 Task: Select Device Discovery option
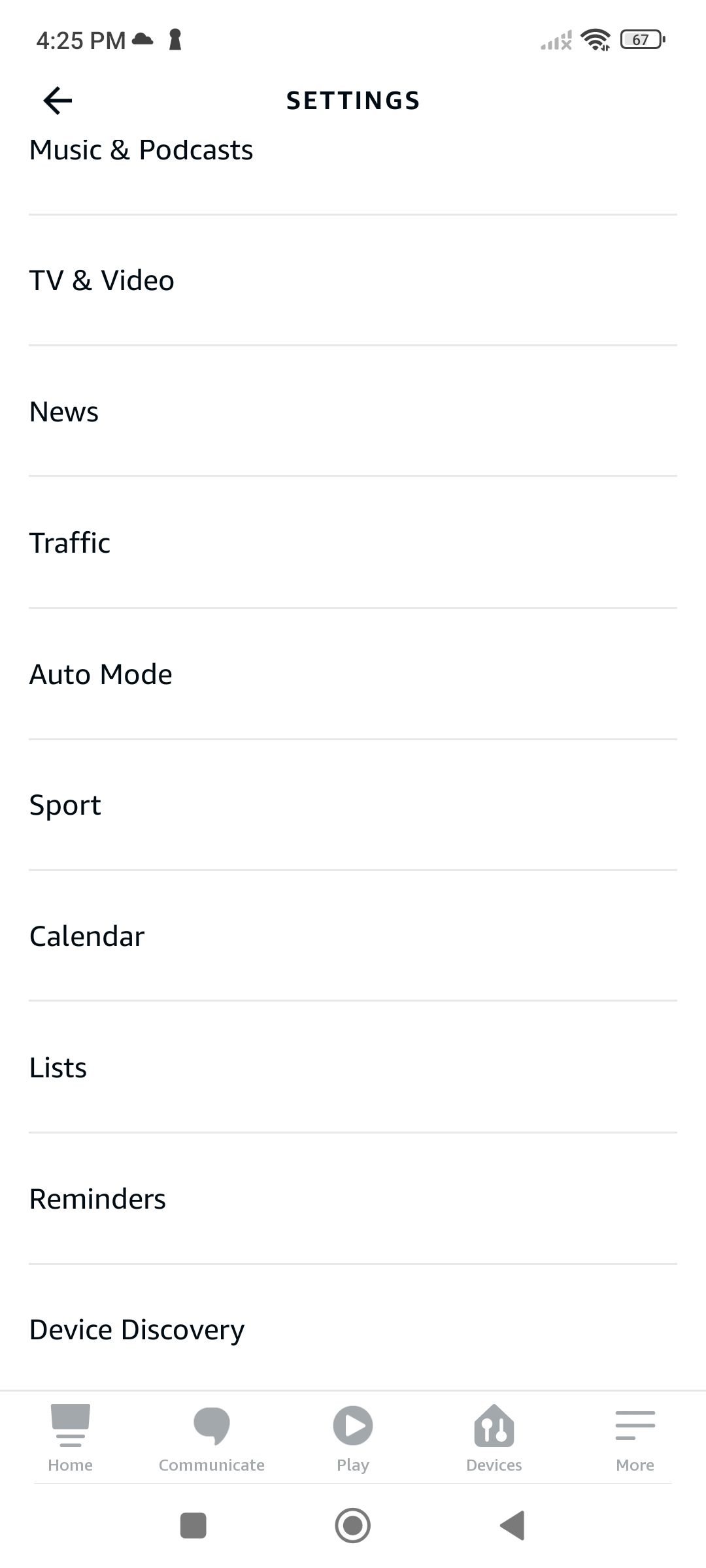(137, 1330)
